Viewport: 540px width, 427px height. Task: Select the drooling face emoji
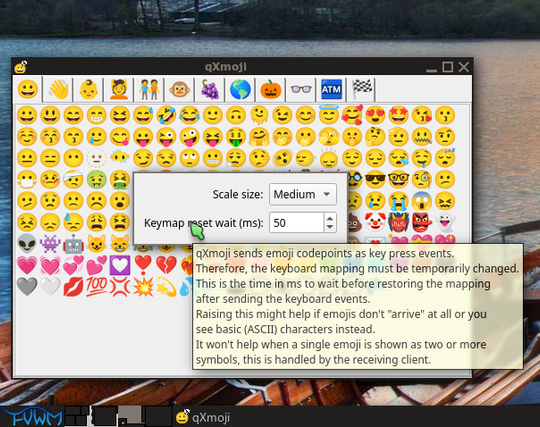pos(422,158)
